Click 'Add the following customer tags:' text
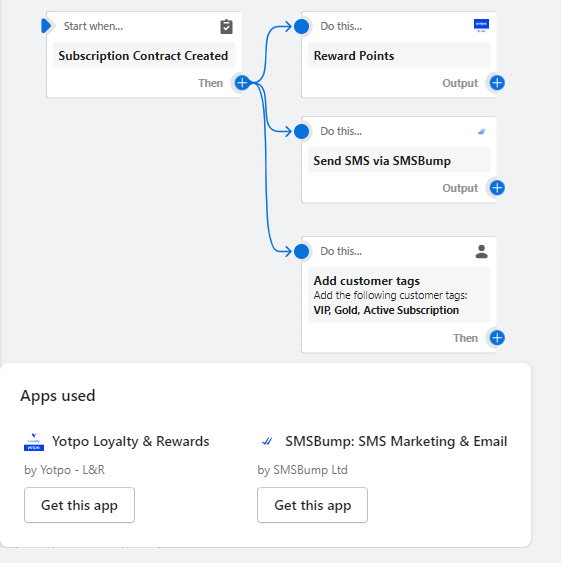The image size is (561, 563). 390,296
